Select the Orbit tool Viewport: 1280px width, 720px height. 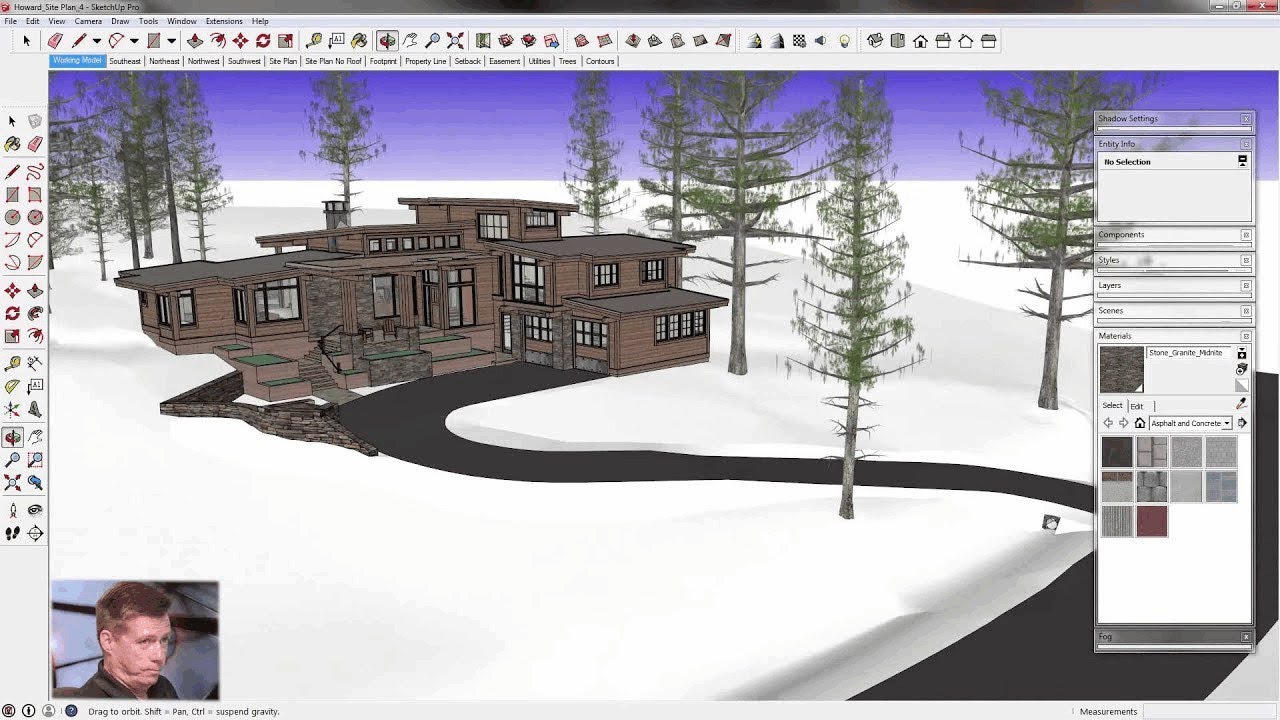[x=12, y=435]
